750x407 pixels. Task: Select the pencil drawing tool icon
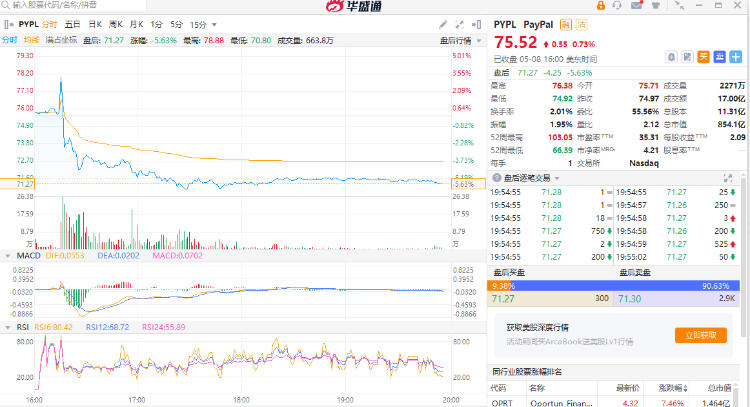[x=443, y=24]
